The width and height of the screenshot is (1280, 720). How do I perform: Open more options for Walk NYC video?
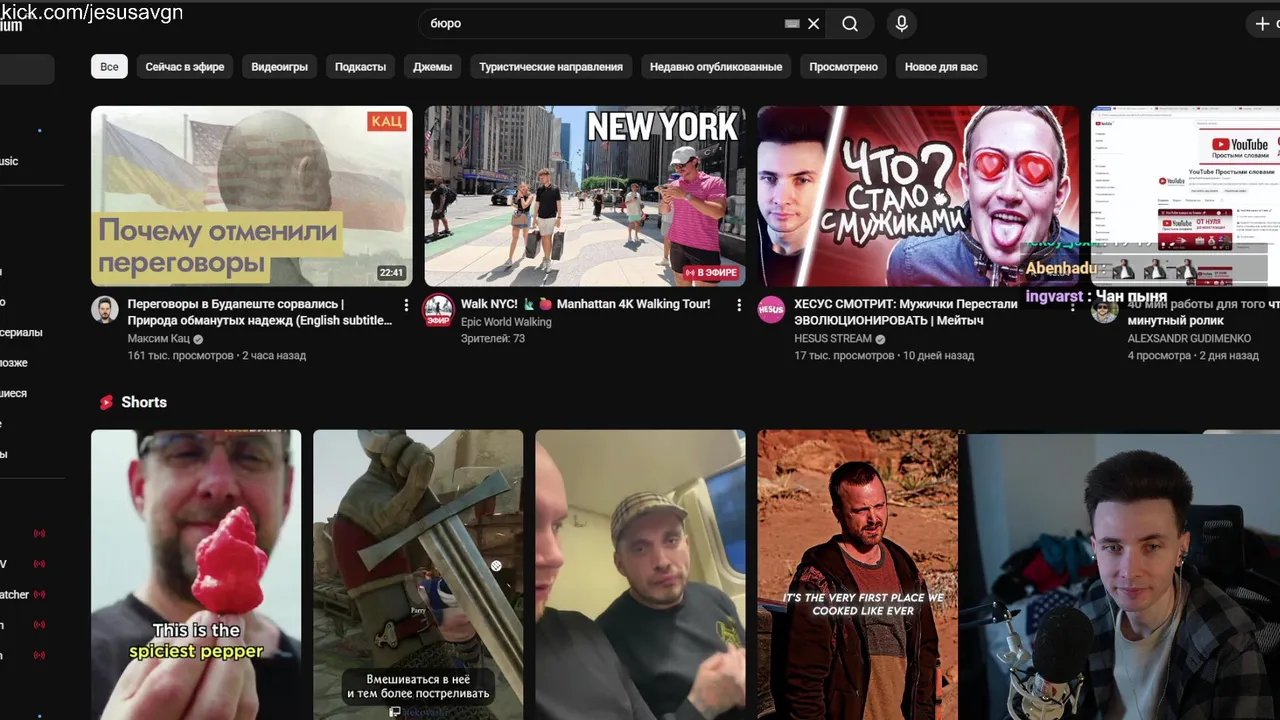[739, 305]
